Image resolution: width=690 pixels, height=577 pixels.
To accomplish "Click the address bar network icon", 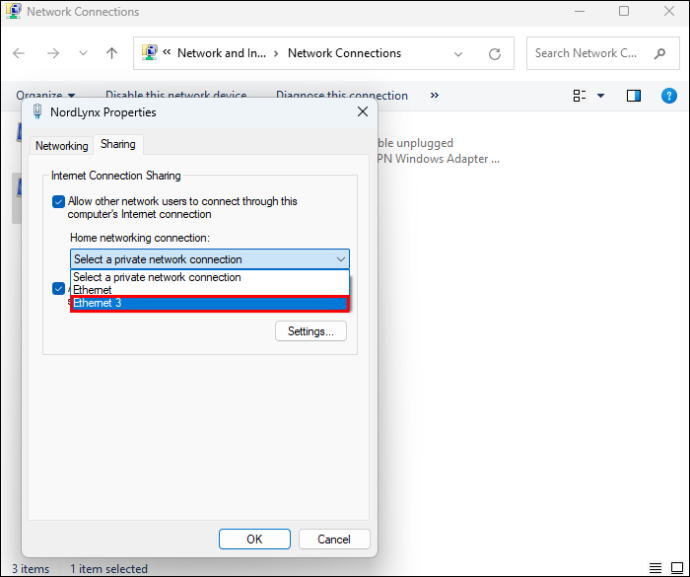I will [150, 52].
